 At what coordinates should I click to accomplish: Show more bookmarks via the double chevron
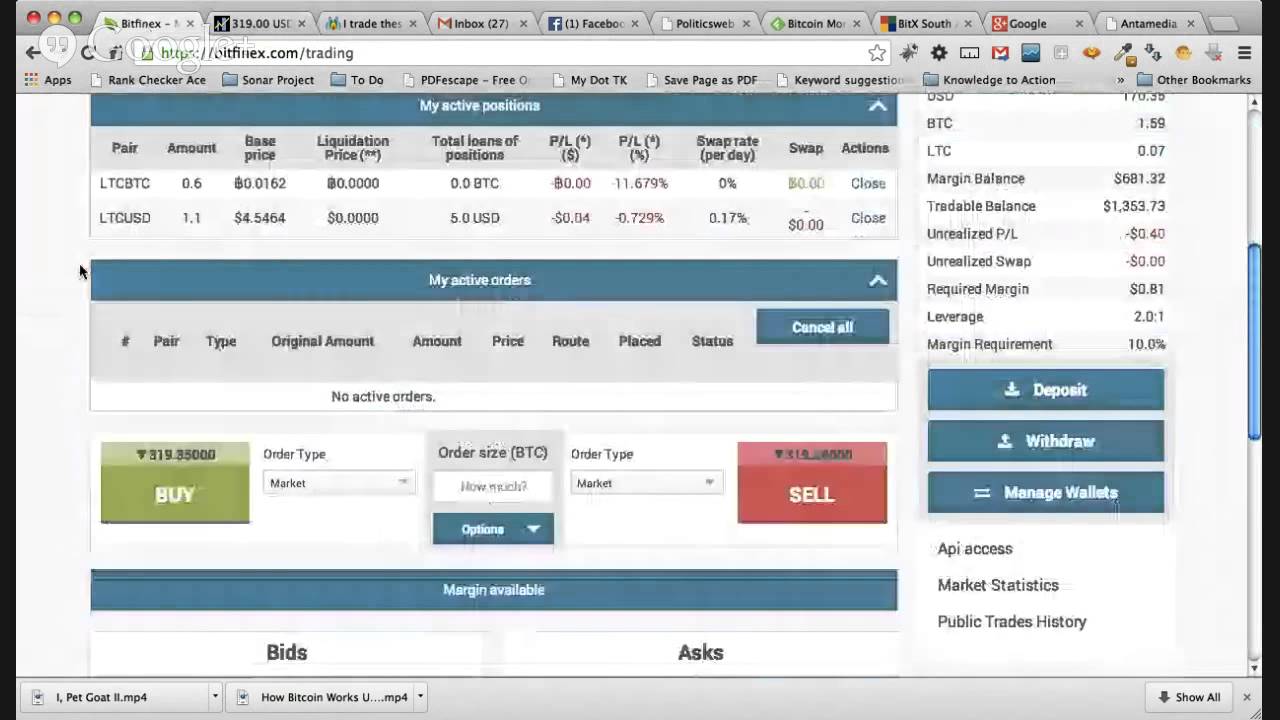point(1120,80)
